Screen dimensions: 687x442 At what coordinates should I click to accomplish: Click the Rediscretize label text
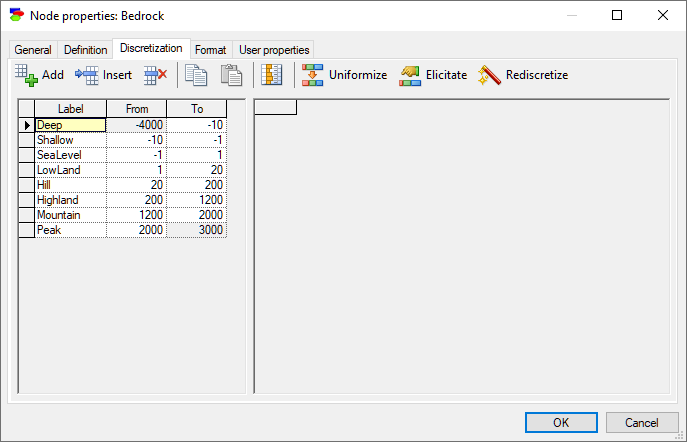pyautogui.click(x=537, y=75)
